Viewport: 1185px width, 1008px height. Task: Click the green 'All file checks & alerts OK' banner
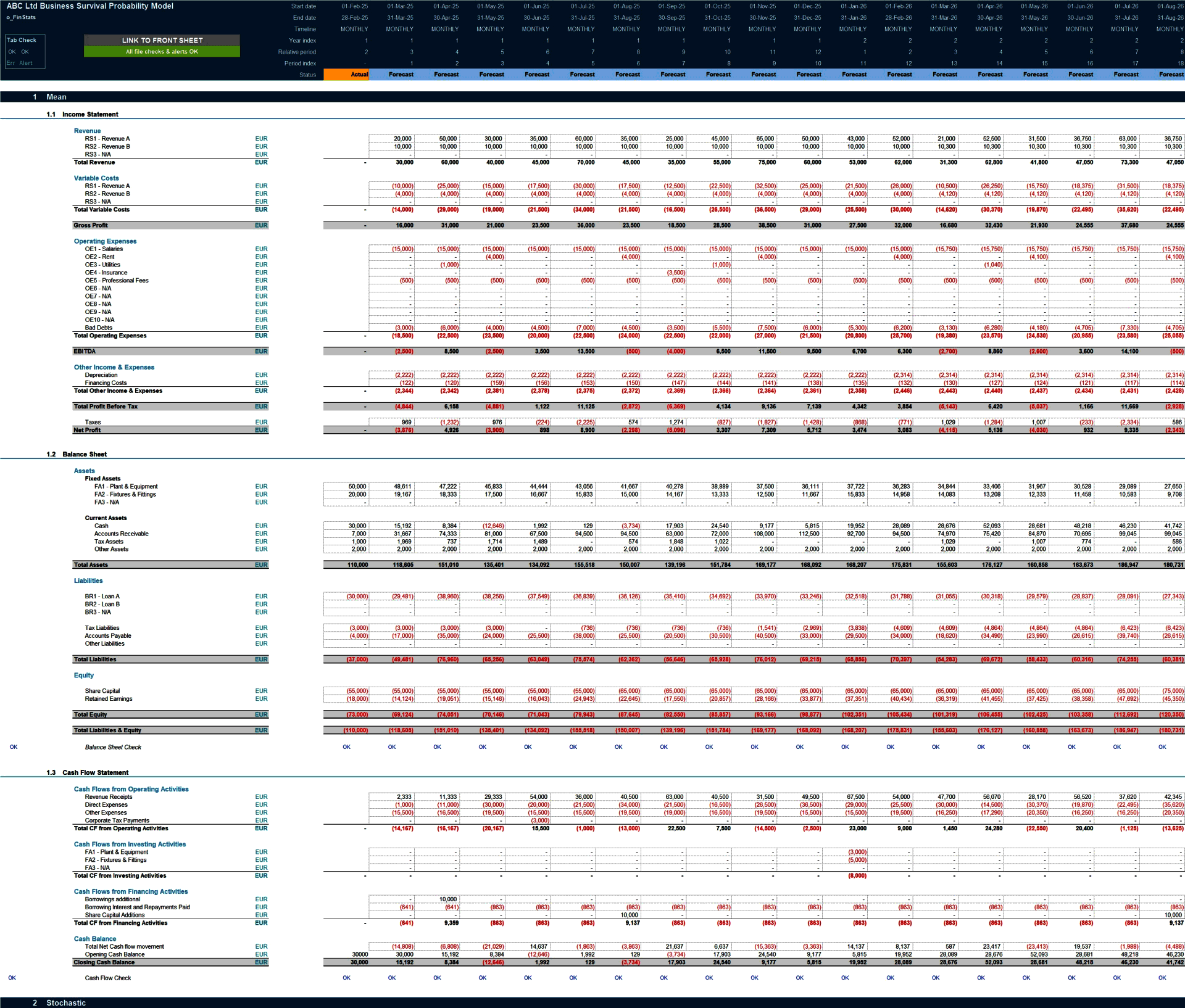(x=162, y=51)
